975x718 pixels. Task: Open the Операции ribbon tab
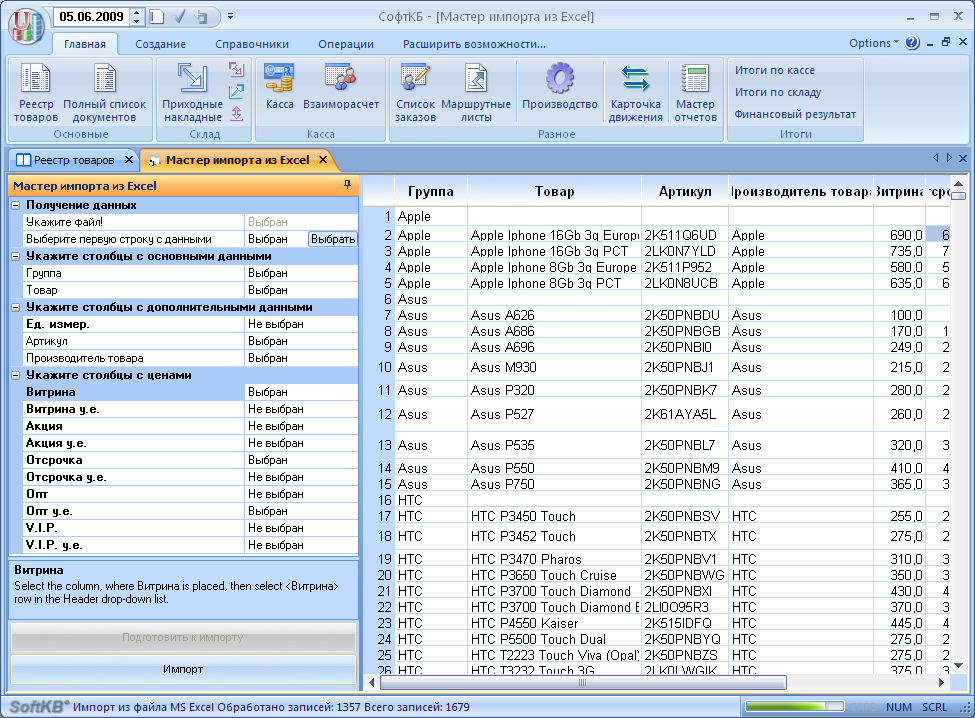(x=346, y=44)
